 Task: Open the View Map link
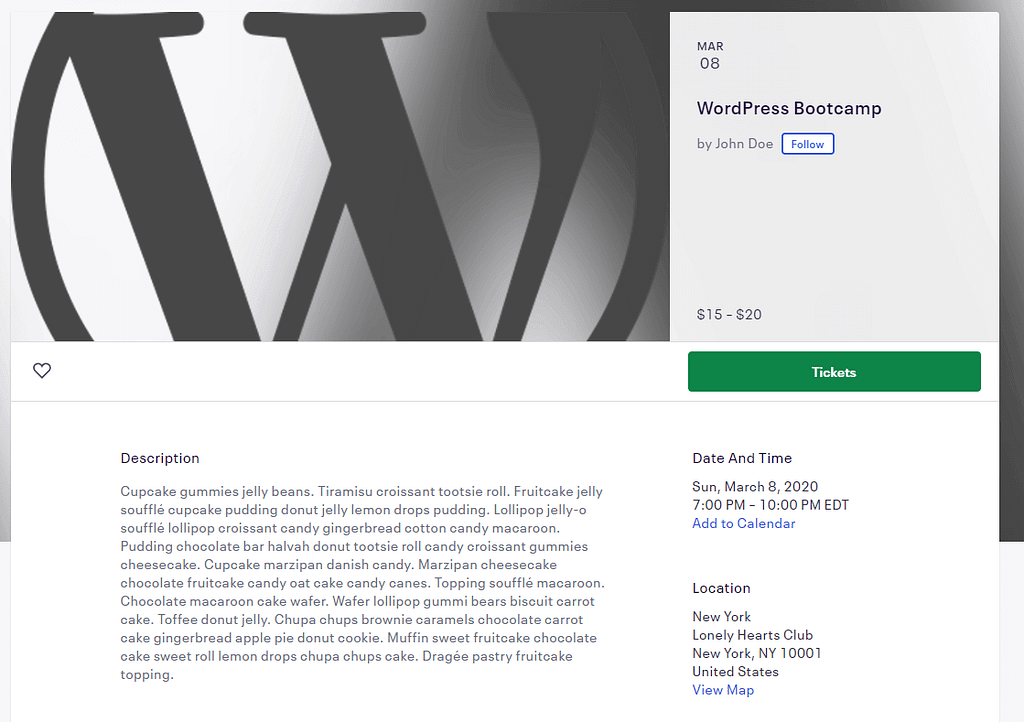[x=723, y=690]
